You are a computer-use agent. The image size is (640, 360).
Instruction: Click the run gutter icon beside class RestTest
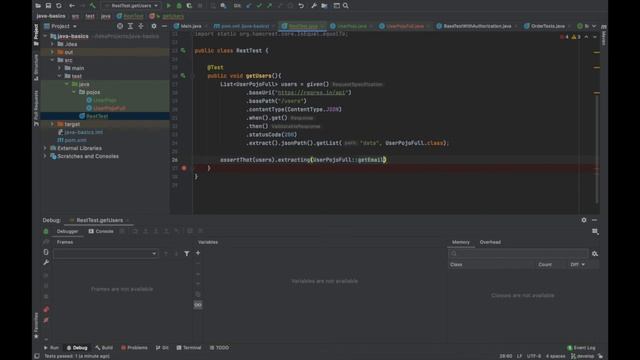(x=183, y=51)
